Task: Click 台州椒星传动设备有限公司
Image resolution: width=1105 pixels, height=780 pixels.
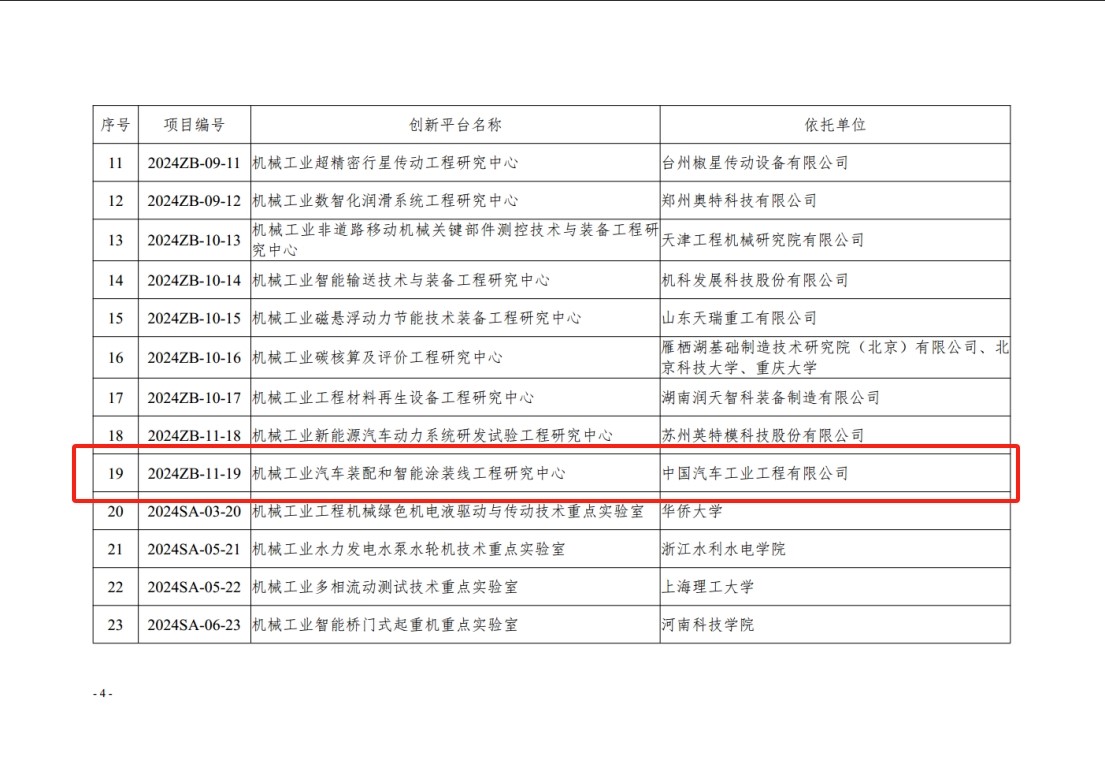Action: point(755,163)
